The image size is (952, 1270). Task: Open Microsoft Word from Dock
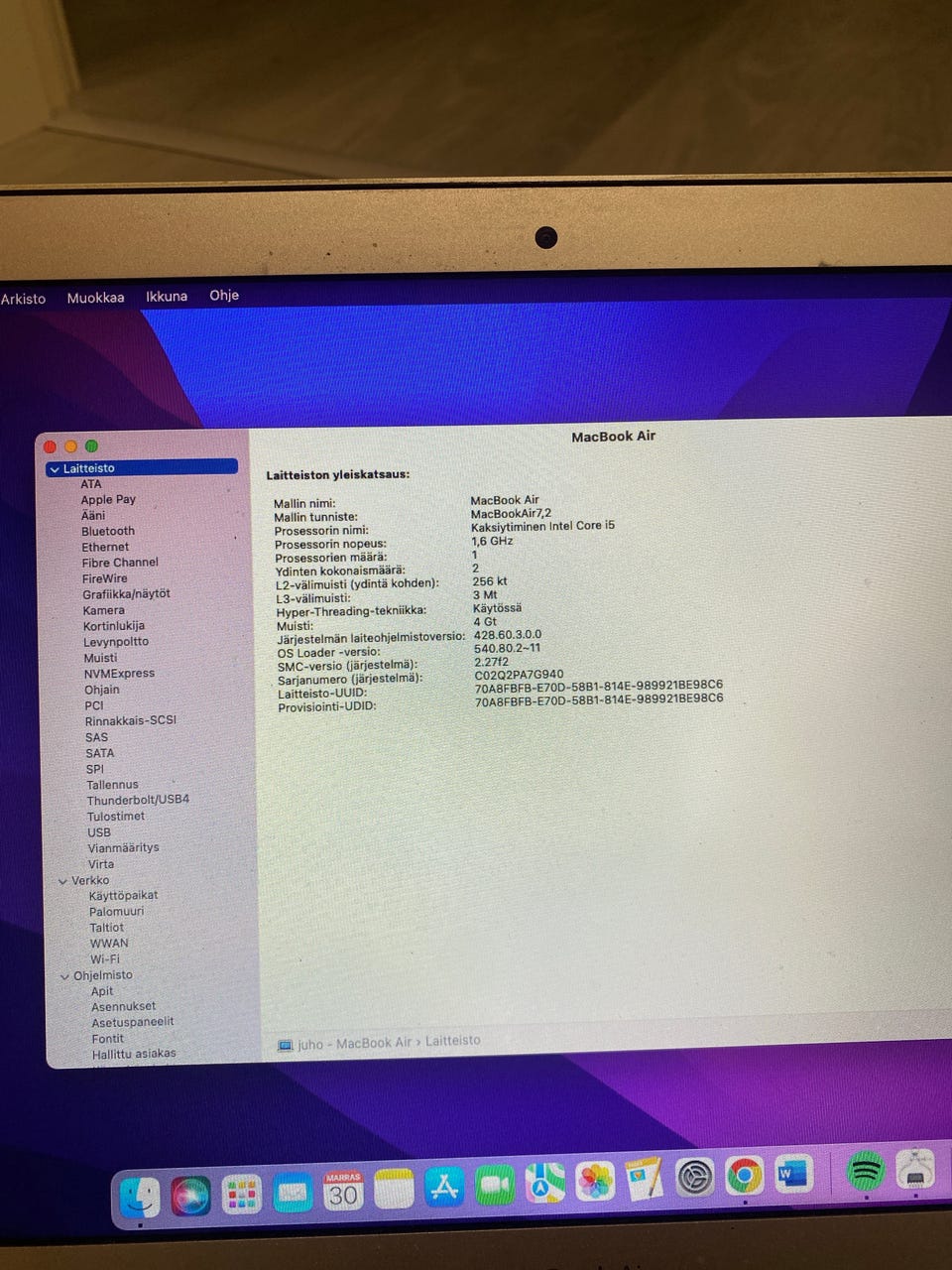coord(793,1175)
